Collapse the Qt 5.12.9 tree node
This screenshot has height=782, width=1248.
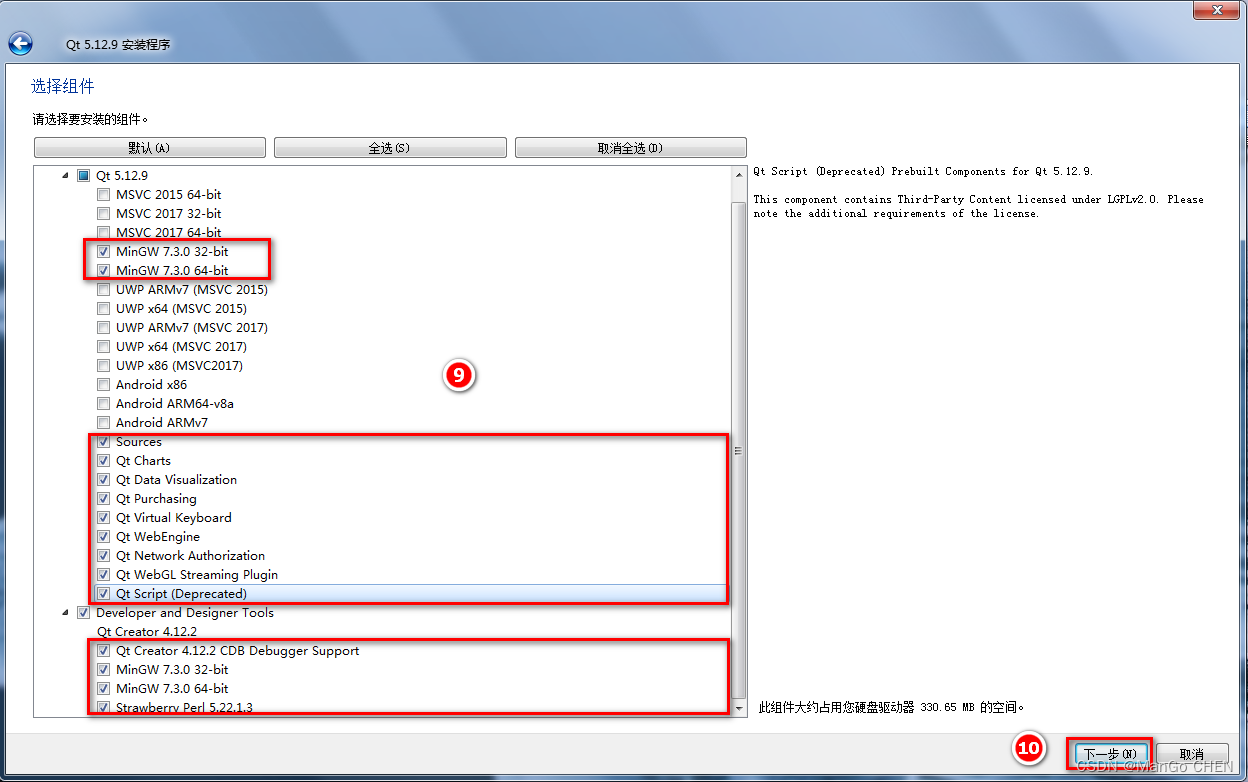66,175
